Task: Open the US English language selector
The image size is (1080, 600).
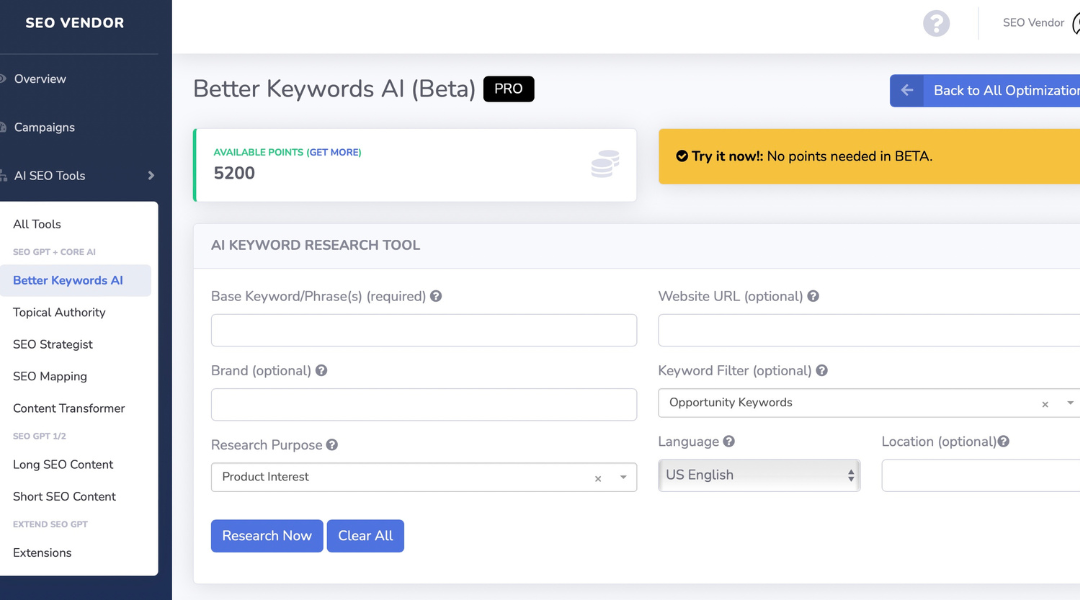Action: [759, 475]
